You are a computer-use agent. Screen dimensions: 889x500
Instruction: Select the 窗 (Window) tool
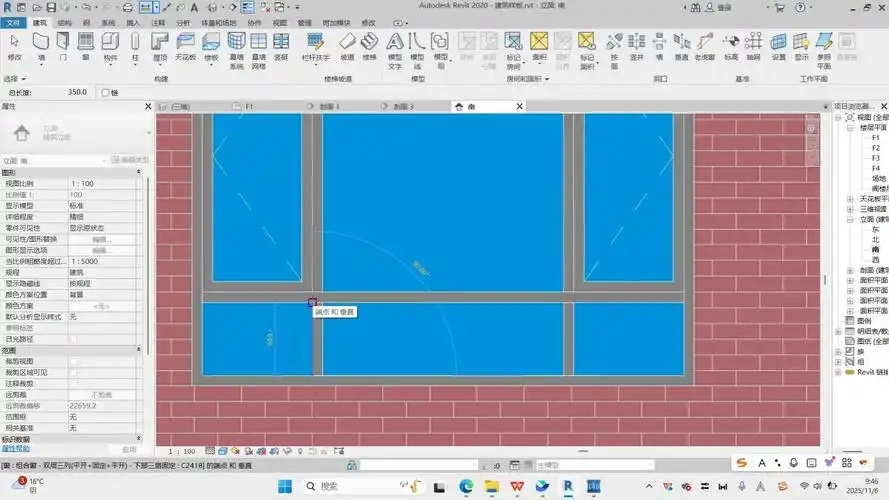[x=86, y=46]
